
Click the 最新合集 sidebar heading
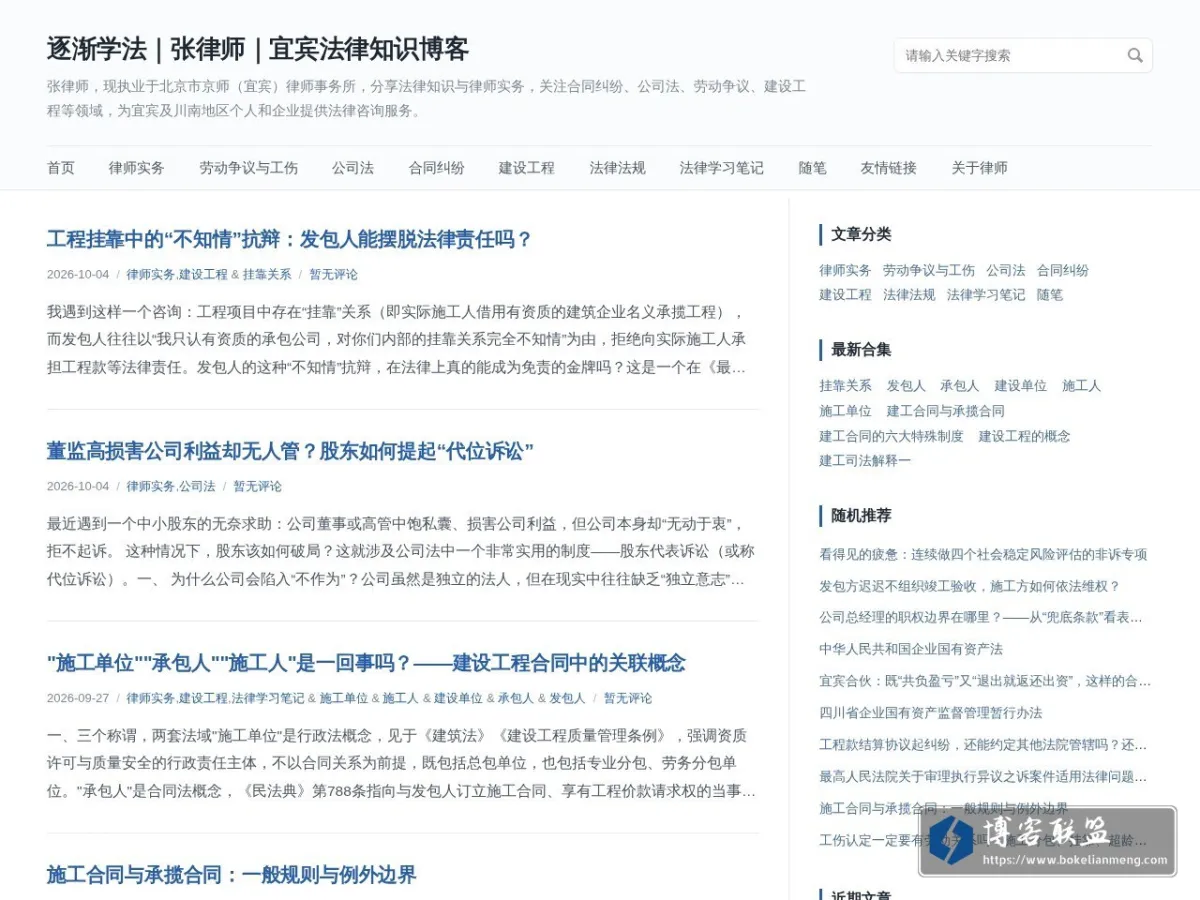coord(861,350)
